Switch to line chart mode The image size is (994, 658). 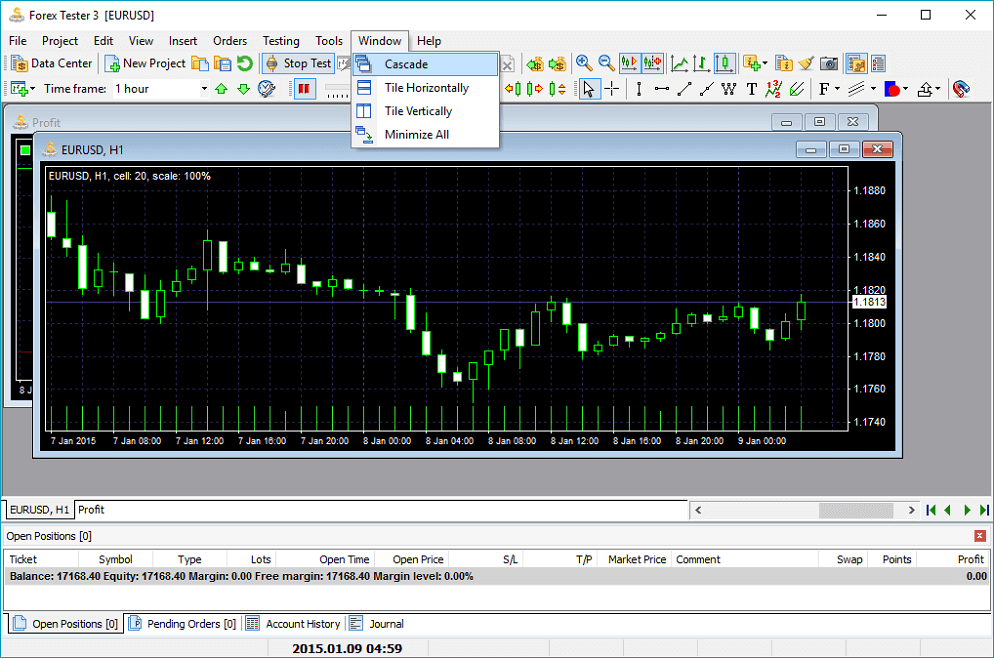[680, 63]
